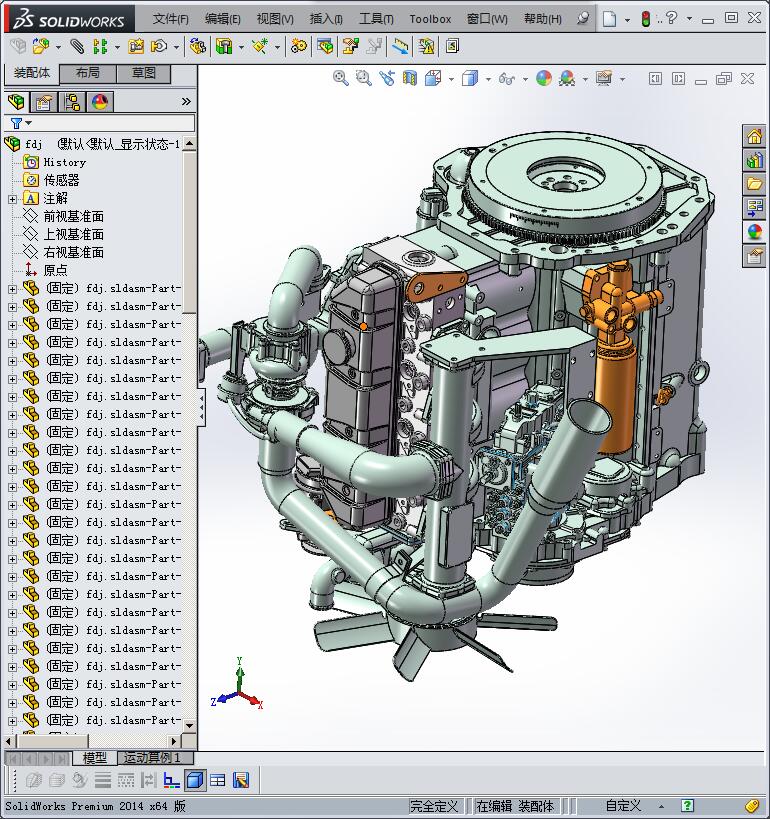Select the Zoom to Area tool

click(364, 78)
